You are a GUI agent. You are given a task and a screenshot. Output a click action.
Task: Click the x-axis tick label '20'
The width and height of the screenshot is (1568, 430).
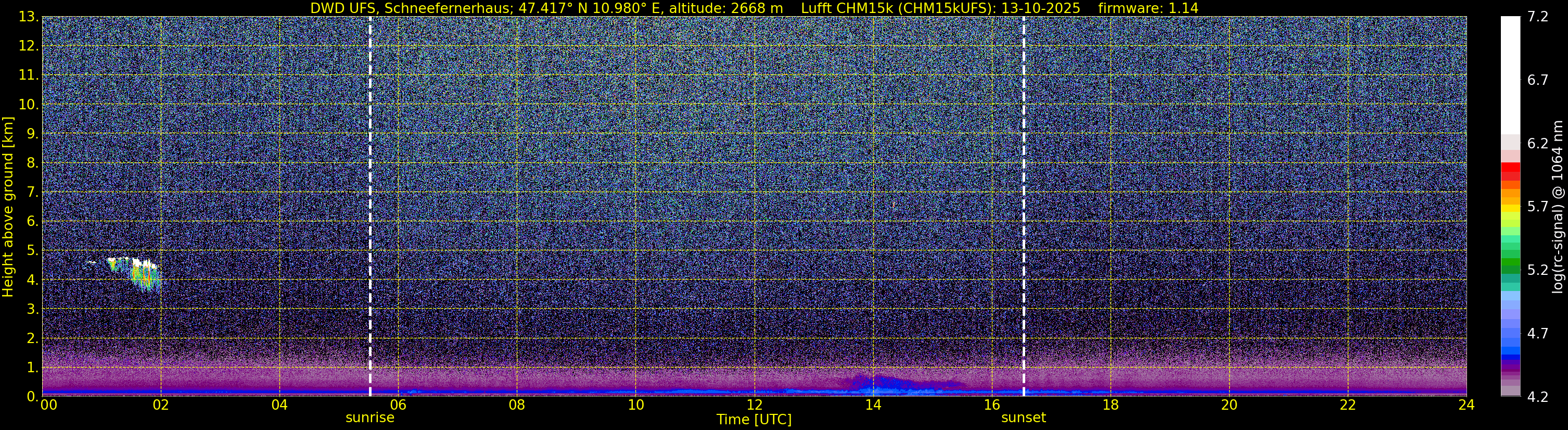[x=1229, y=405]
